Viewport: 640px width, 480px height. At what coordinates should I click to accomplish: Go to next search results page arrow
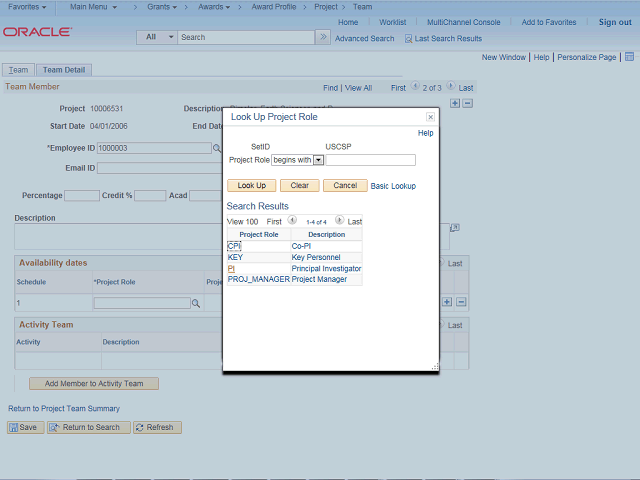pyautogui.click(x=339, y=221)
